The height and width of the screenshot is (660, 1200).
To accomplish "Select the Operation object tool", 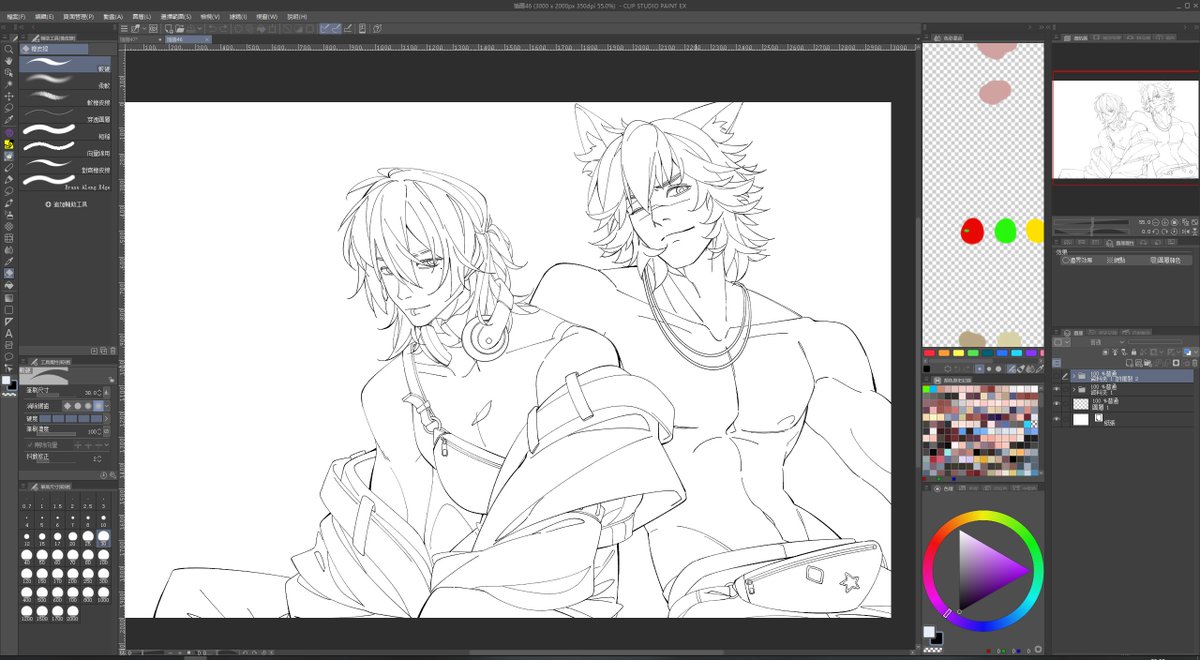I will coord(9,73).
